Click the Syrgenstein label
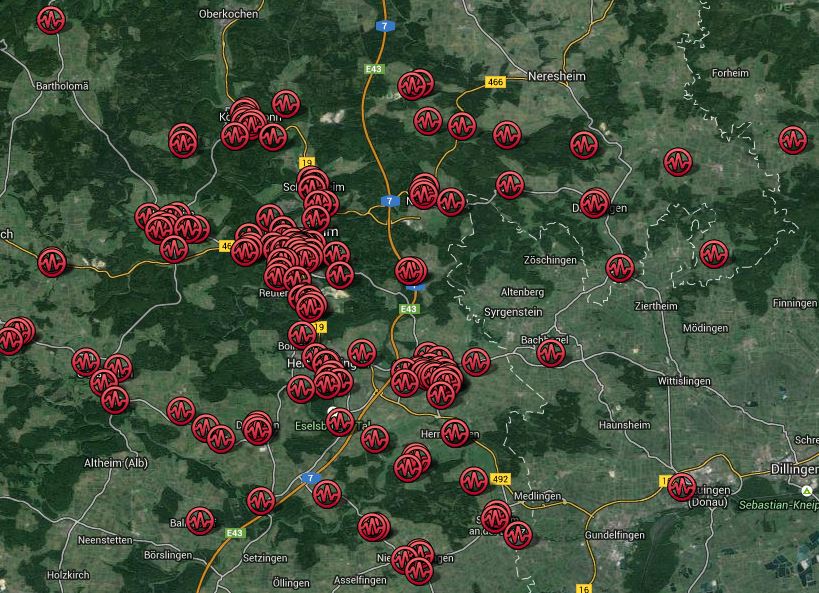This screenshot has height=593, width=819. click(x=513, y=312)
